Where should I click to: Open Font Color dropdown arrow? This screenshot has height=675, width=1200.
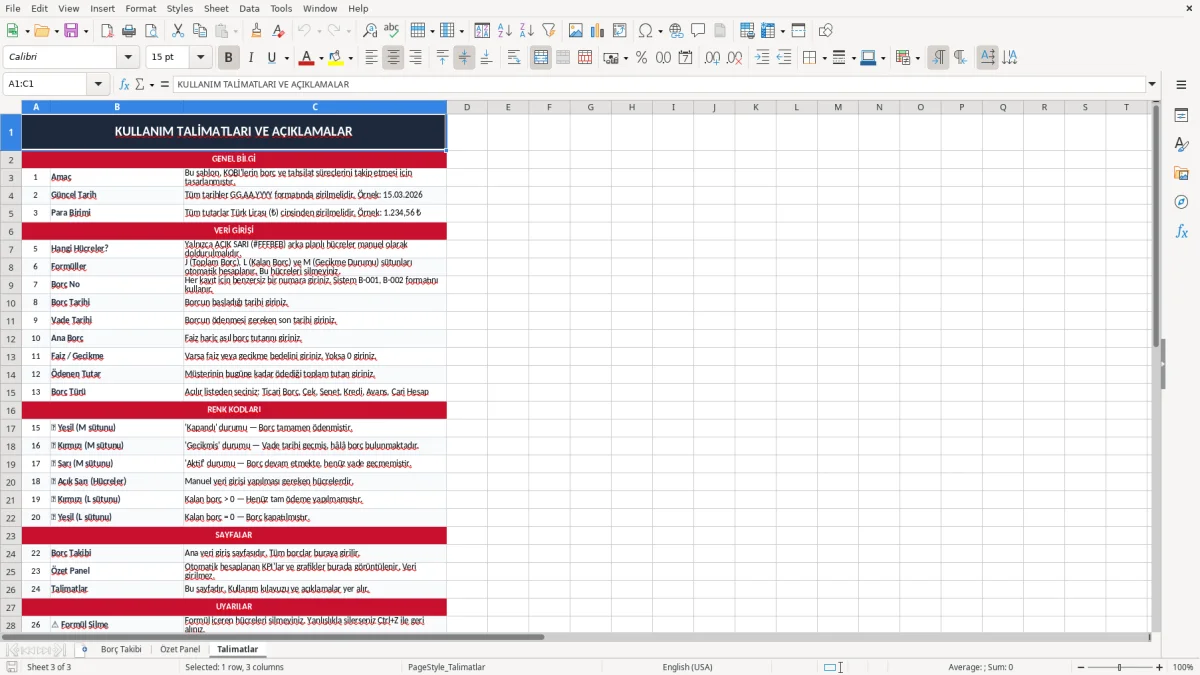coord(321,58)
